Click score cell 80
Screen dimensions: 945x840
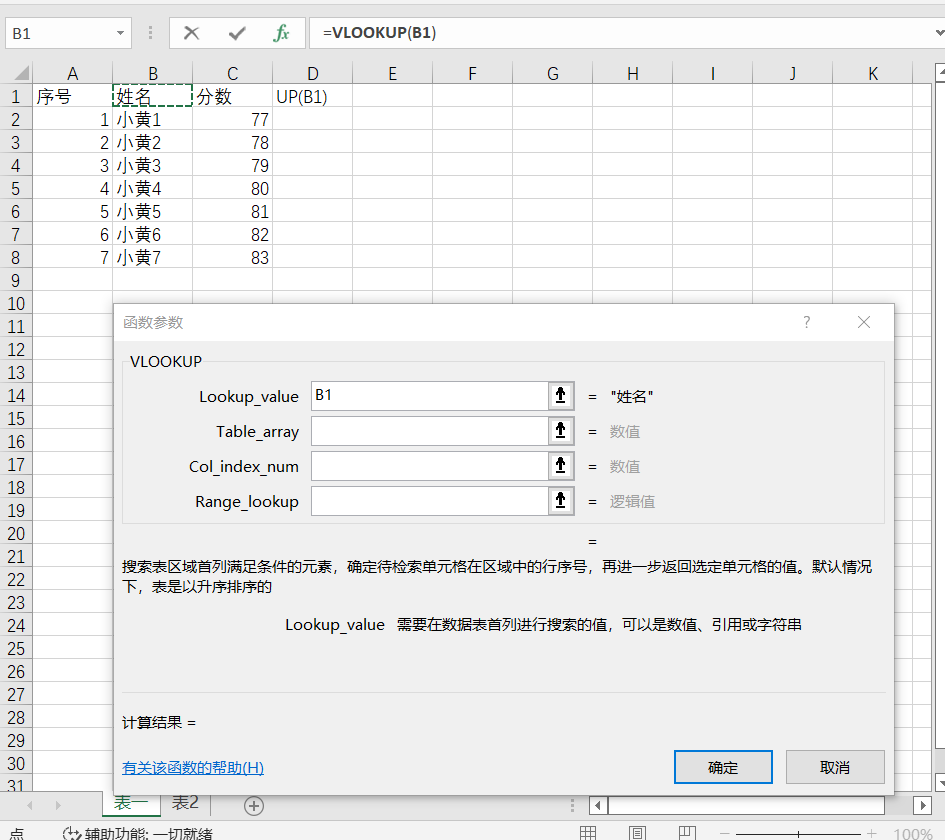233,189
